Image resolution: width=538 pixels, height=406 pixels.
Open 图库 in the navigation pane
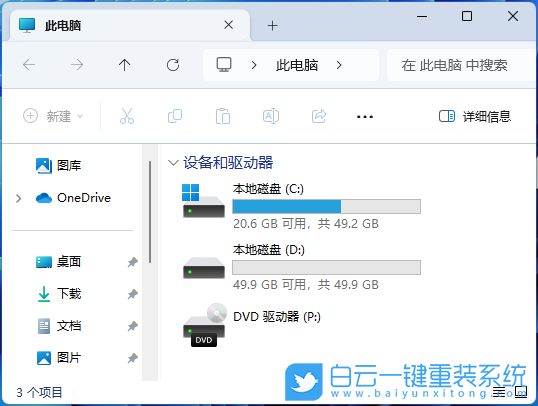(58, 165)
